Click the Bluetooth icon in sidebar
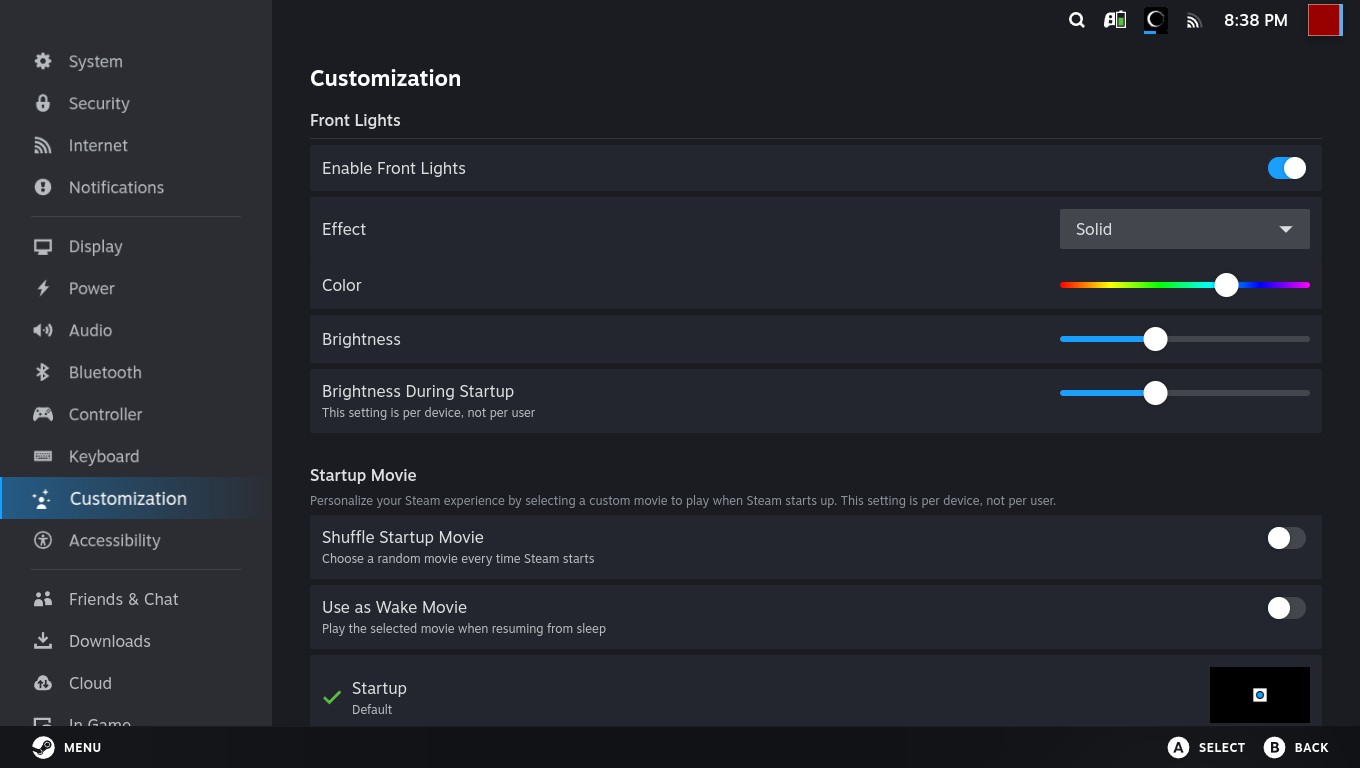1360x768 pixels. click(x=43, y=372)
